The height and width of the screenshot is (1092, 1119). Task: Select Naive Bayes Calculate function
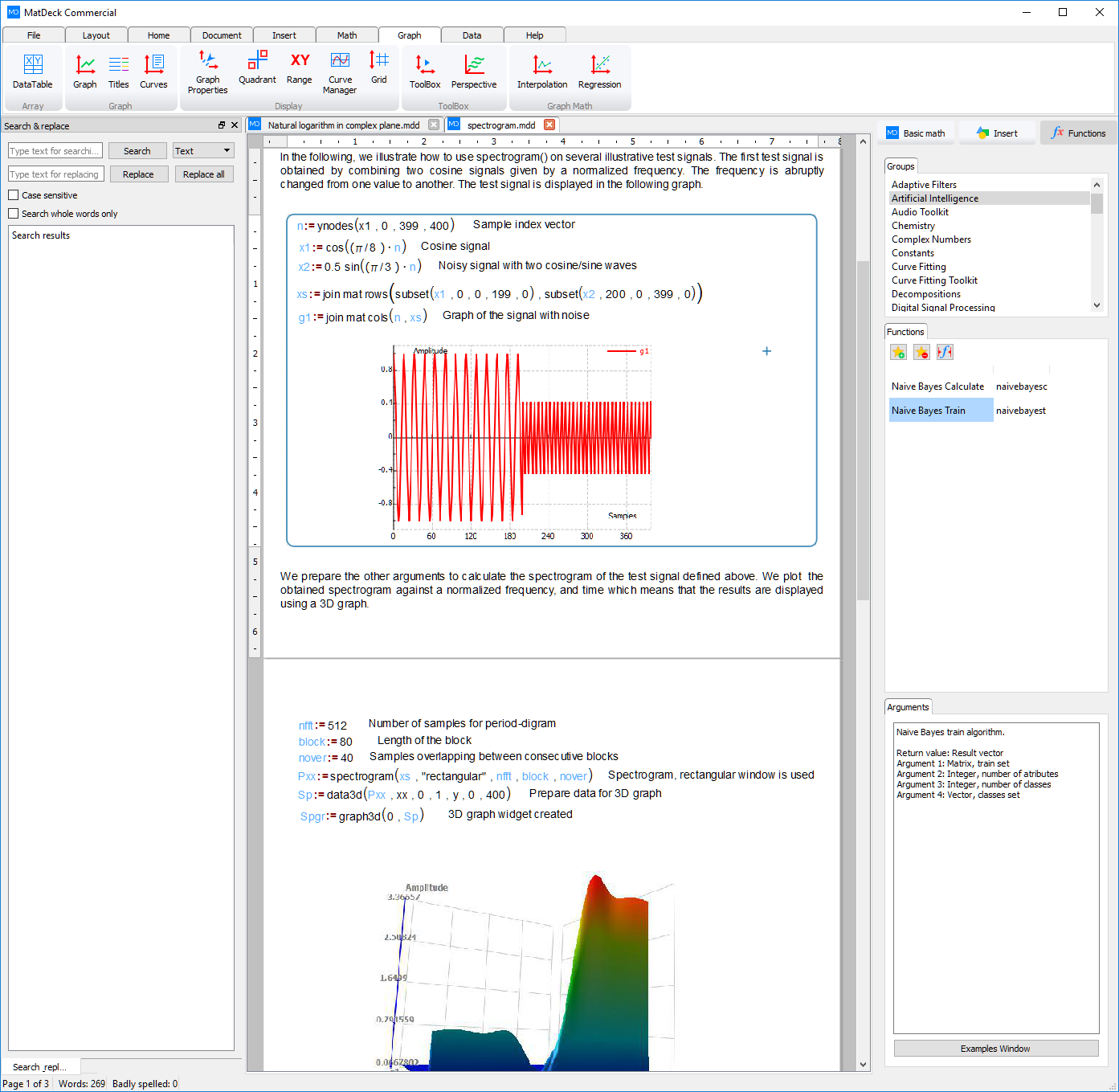point(937,386)
